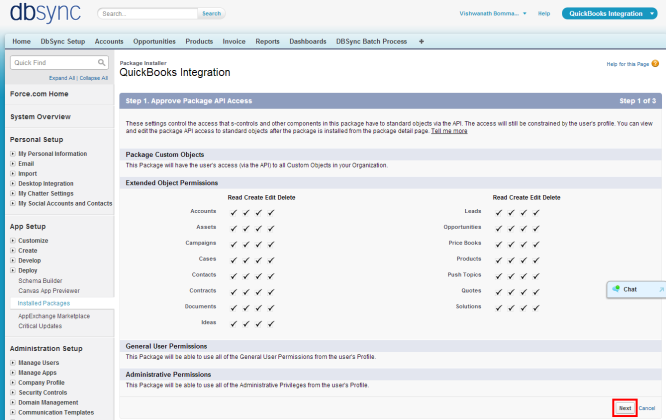Click the Next button
The width and height of the screenshot is (666, 420).
[624, 408]
